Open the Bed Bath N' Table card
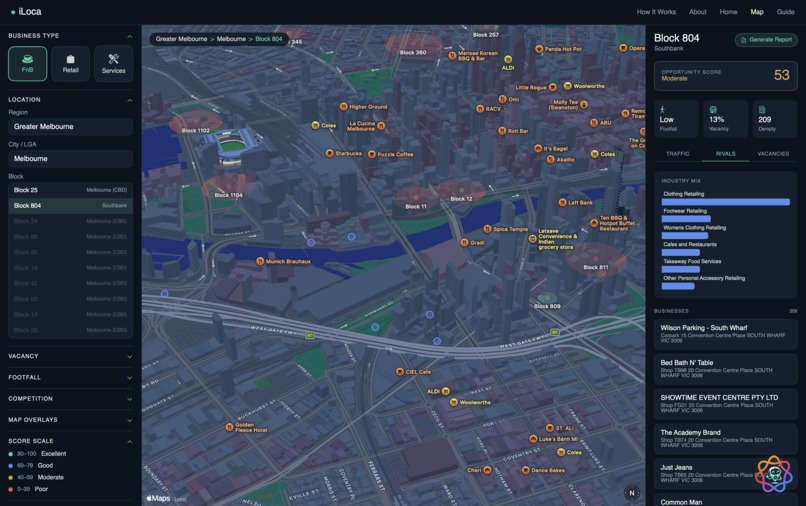 (725, 369)
